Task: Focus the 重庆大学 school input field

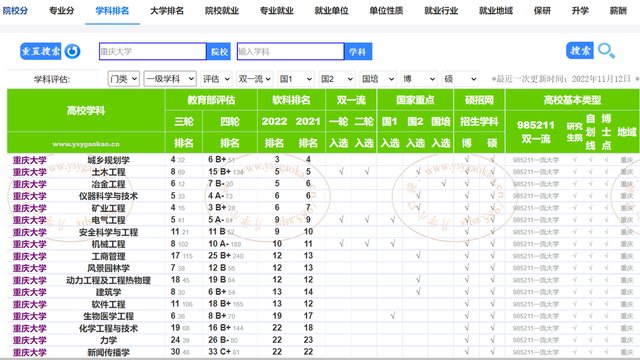Action: pyautogui.click(x=153, y=51)
